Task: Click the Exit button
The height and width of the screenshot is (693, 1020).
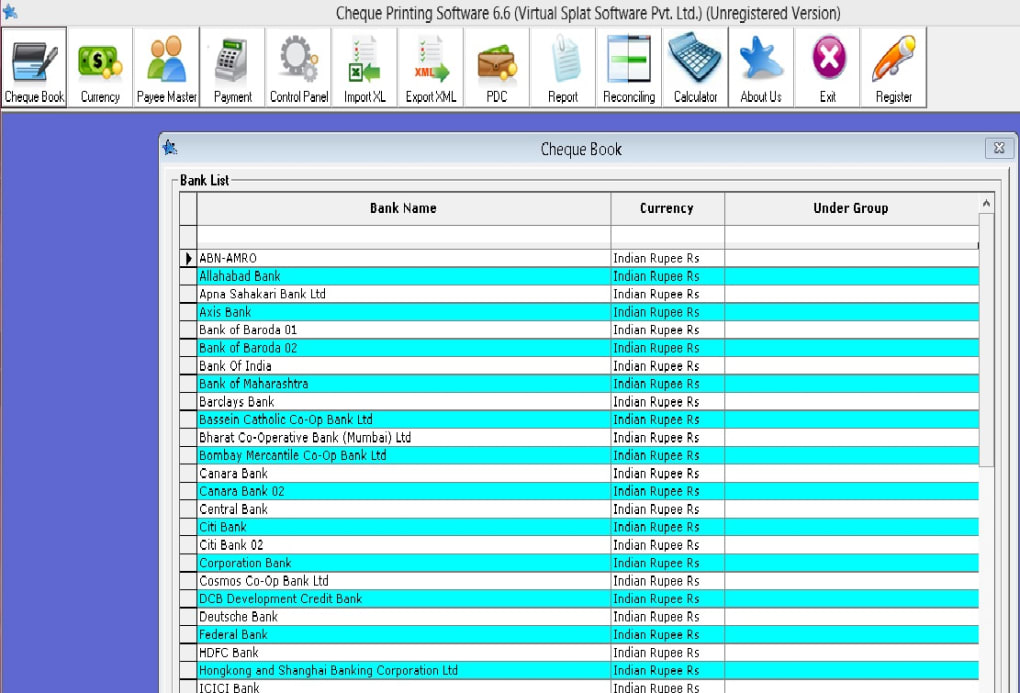Action: click(827, 66)
